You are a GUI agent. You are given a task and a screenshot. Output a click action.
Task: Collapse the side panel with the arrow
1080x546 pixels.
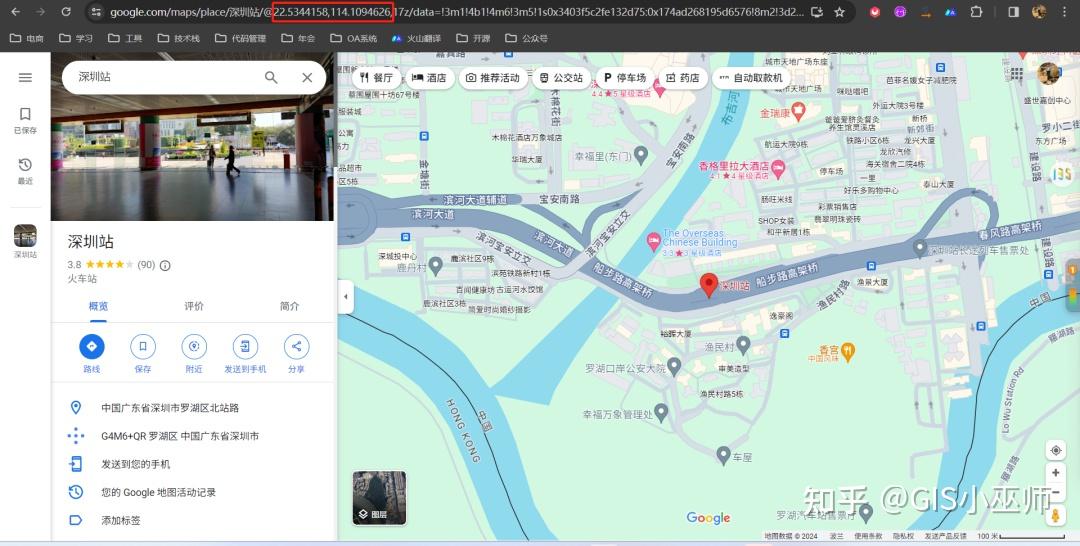(x=346, y=297)
